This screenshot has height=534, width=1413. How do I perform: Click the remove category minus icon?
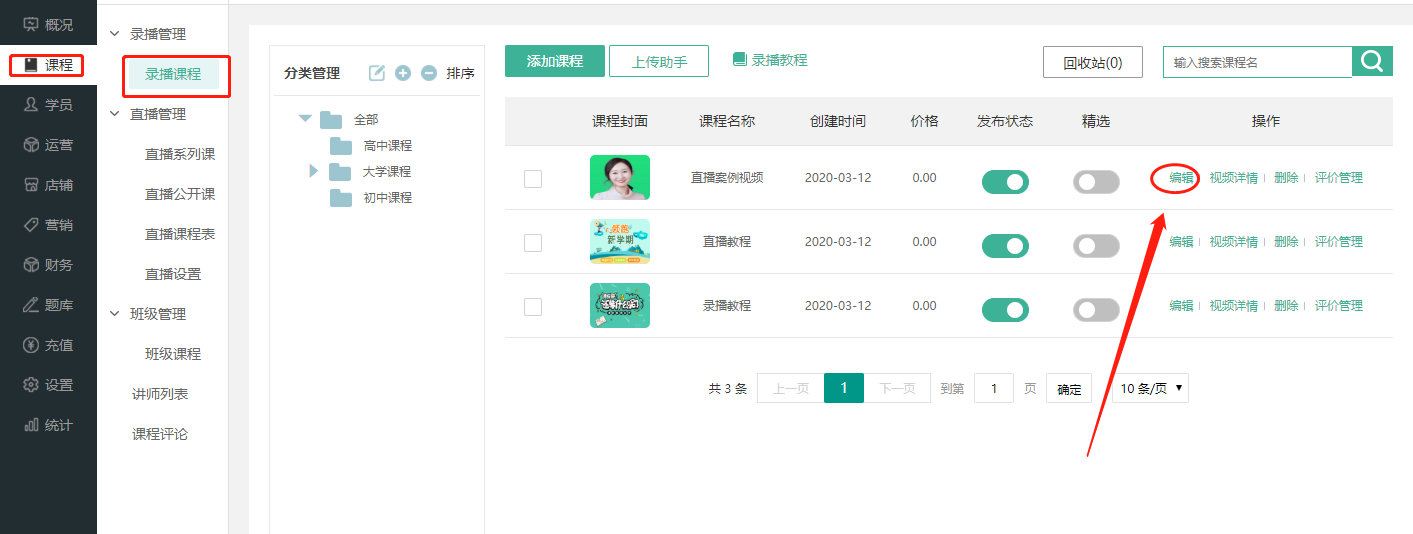(429, 73)
